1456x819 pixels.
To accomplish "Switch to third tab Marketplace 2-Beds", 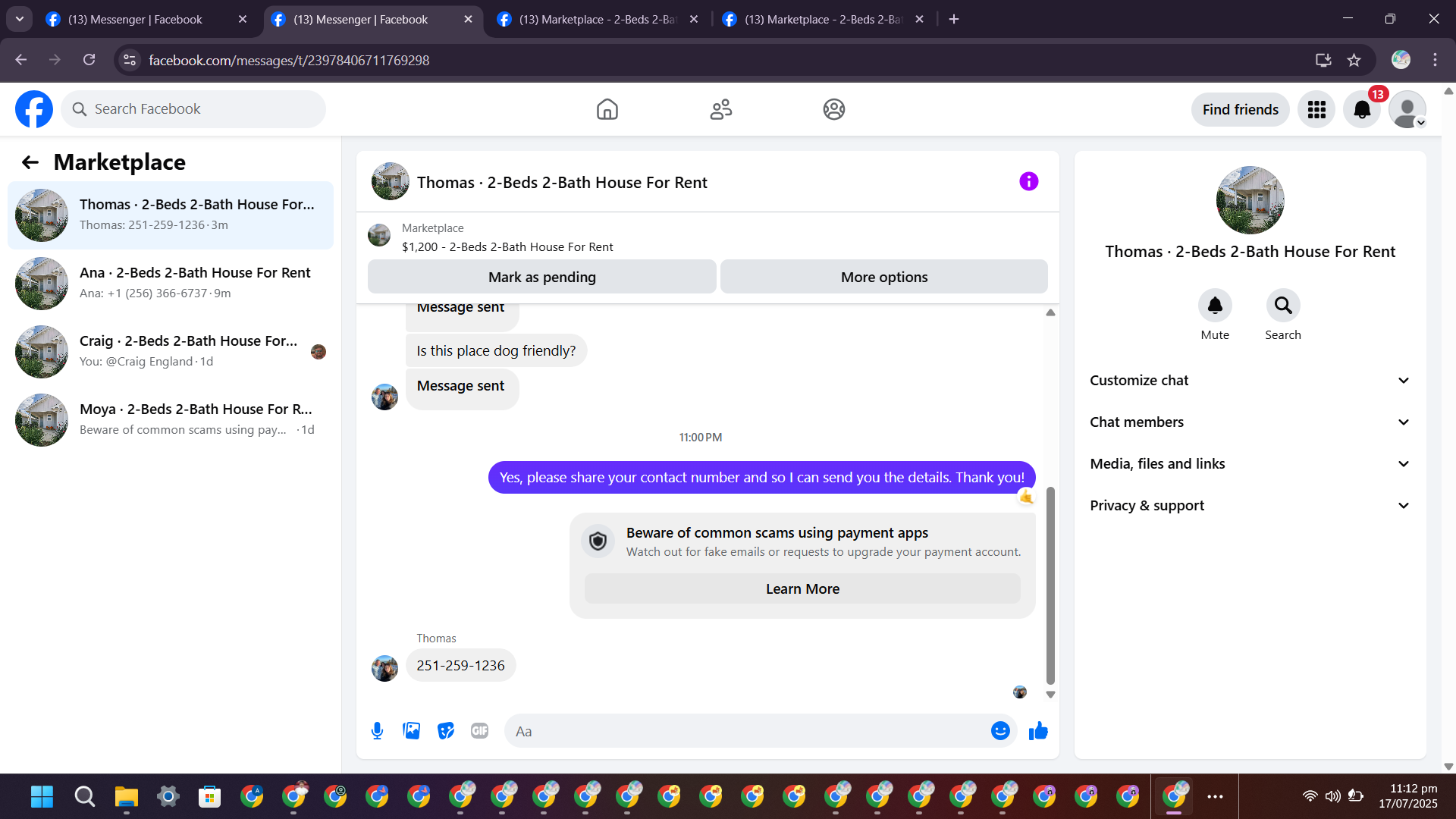I will click(599, 20).
